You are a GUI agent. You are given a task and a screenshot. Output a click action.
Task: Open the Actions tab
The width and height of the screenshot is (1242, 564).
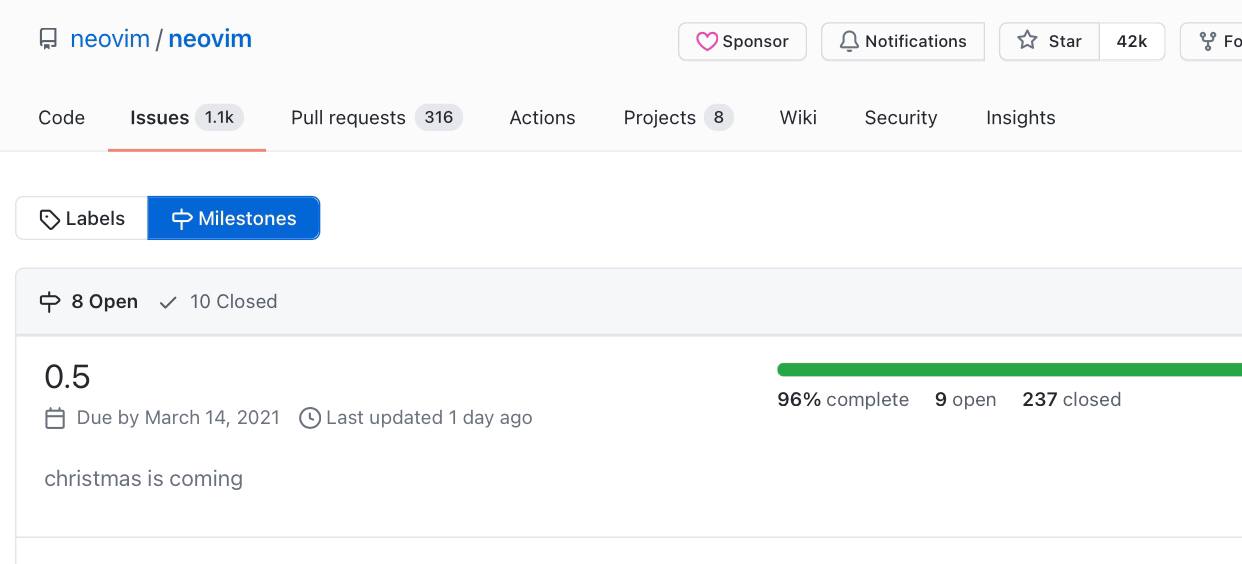542,118
